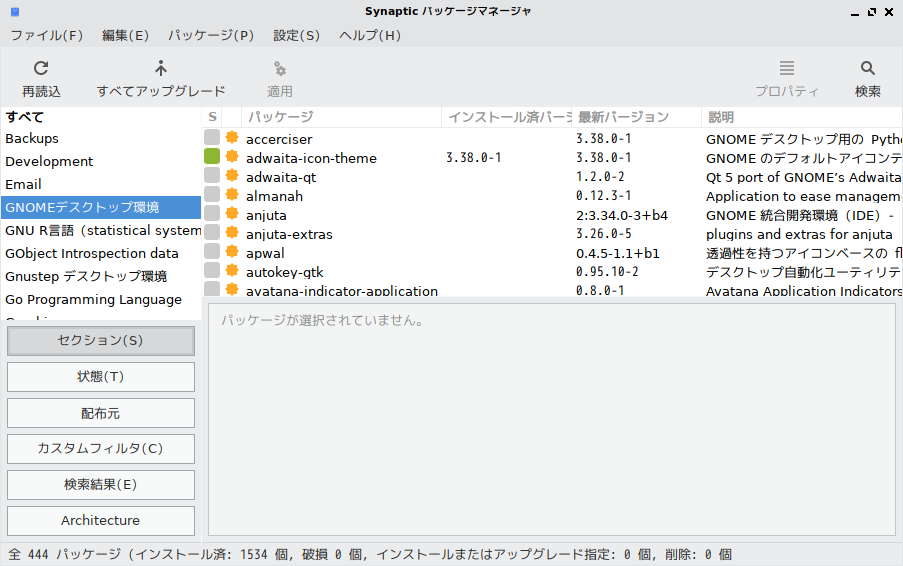Click the Reload (再読込) toolbar icon
903x566 pixels.
[x=41, y=68]
